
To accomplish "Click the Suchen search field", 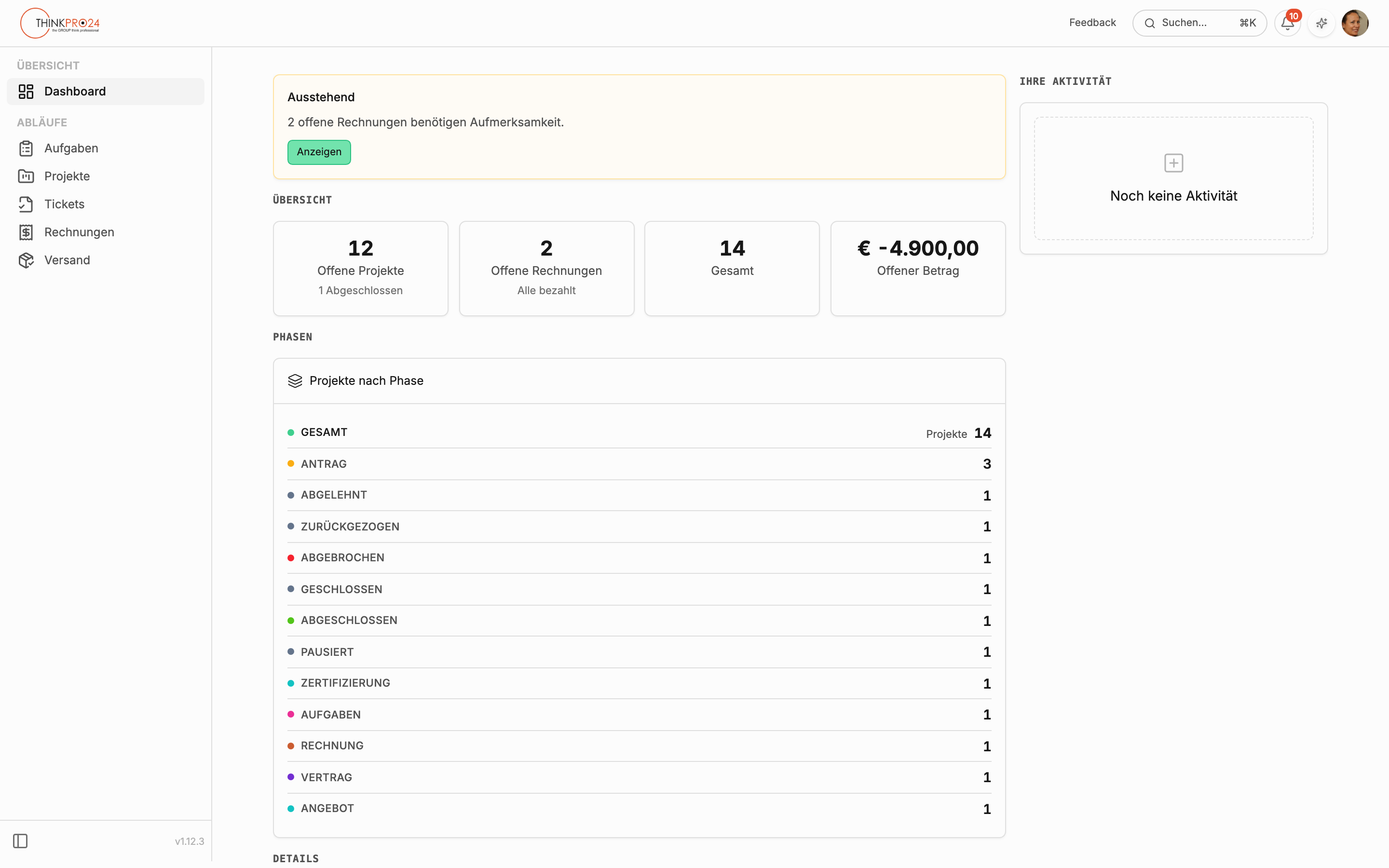I will [1199, 23].
